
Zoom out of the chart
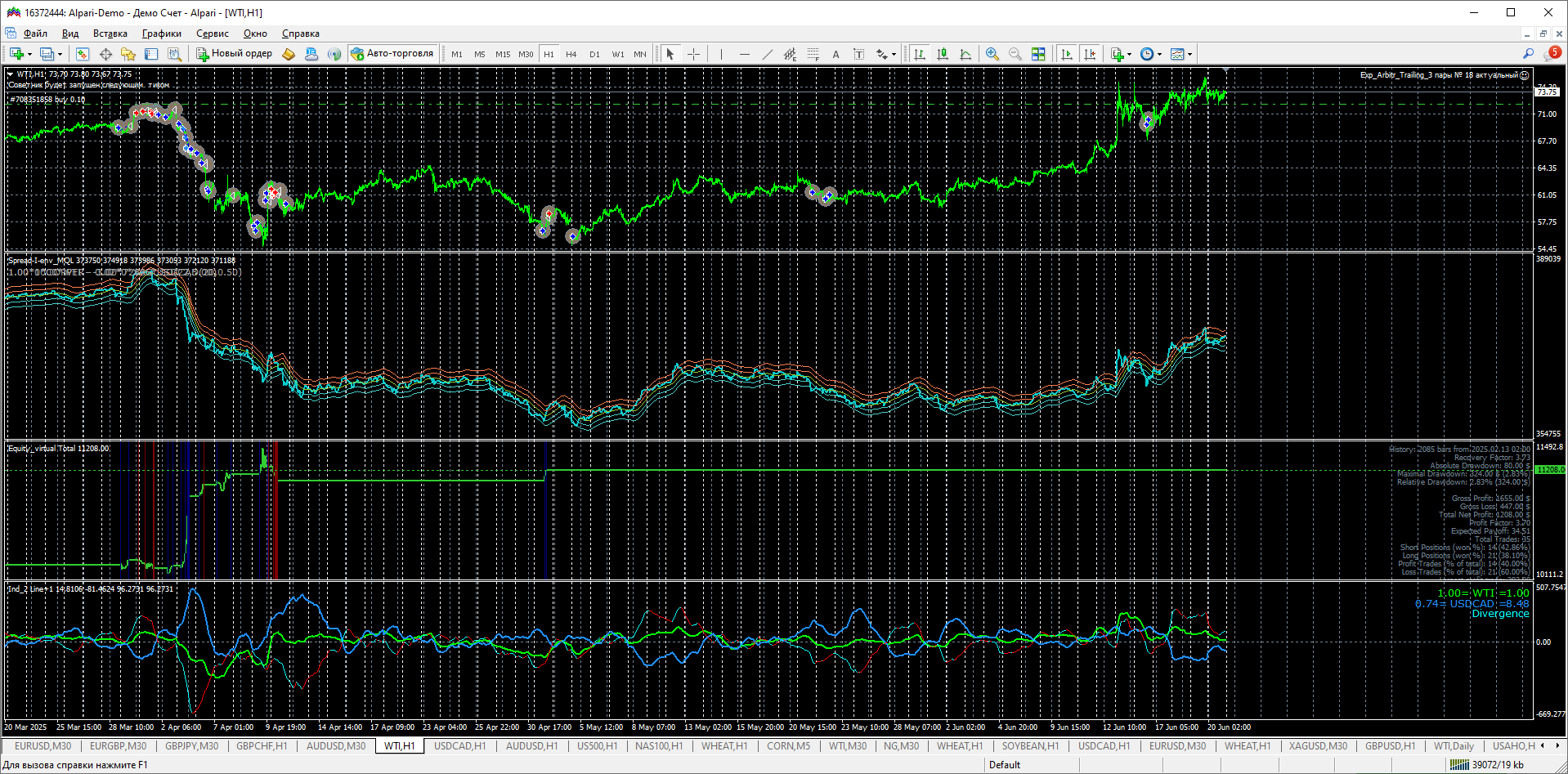1015,54
